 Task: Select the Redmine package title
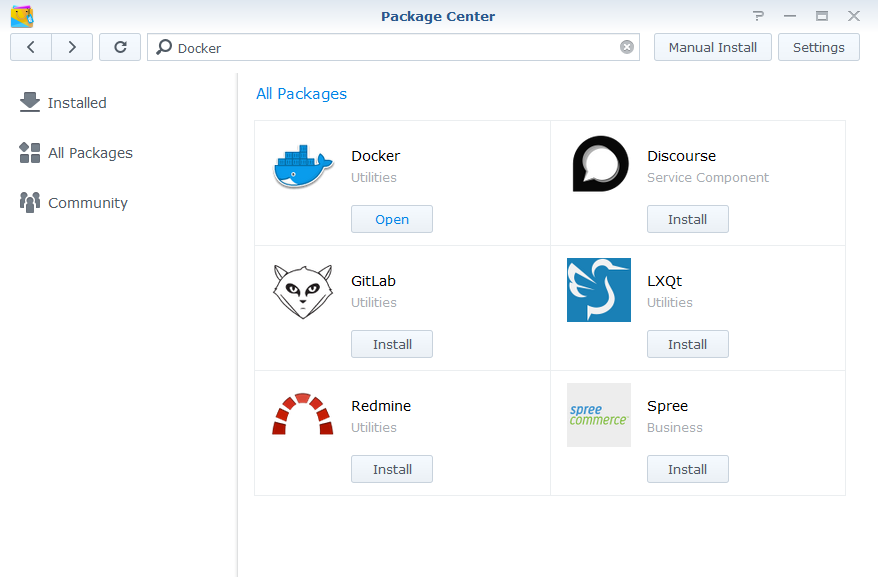(381, 406)
